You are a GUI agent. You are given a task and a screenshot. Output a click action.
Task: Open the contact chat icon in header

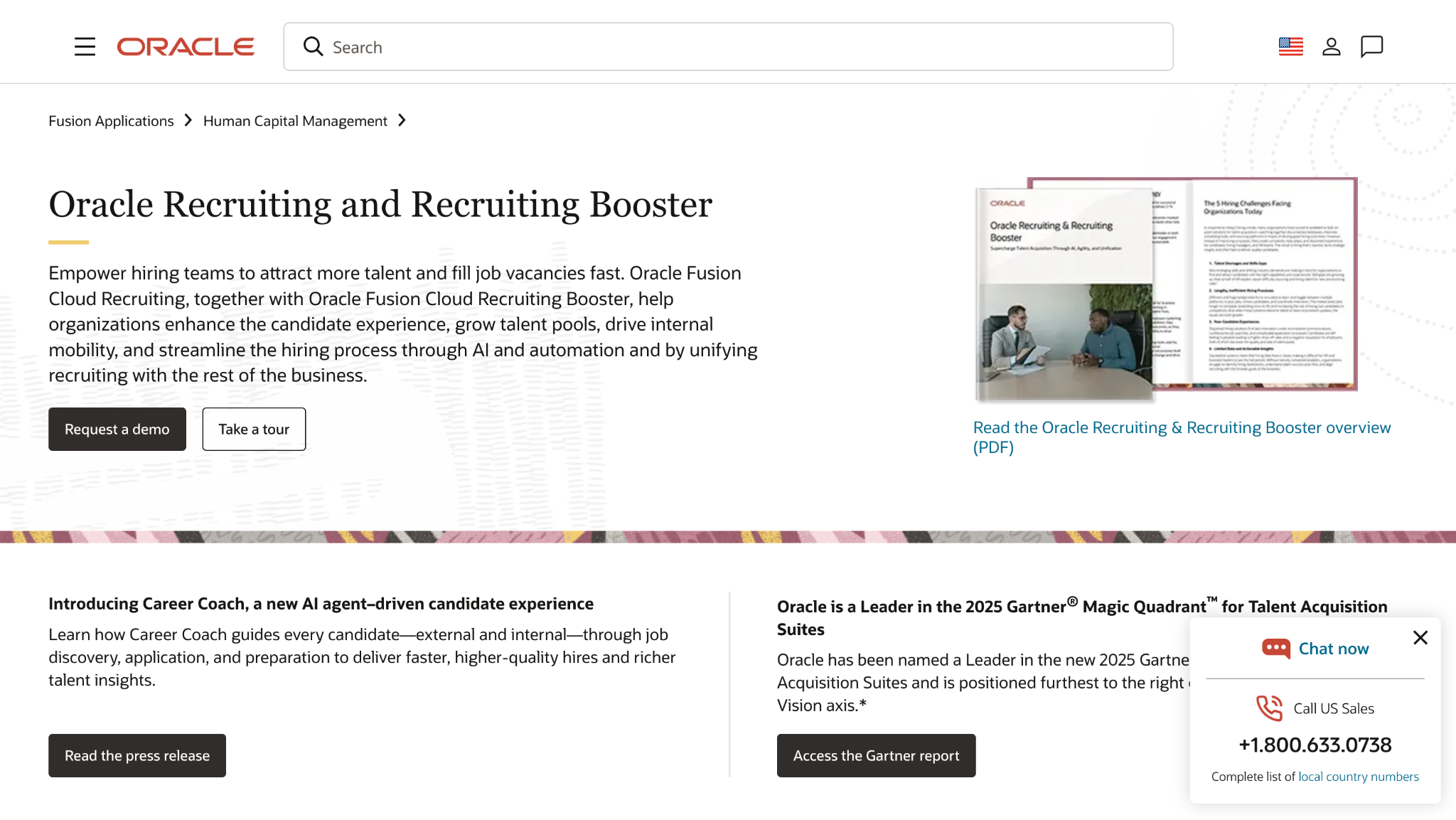click(1371, 47)
